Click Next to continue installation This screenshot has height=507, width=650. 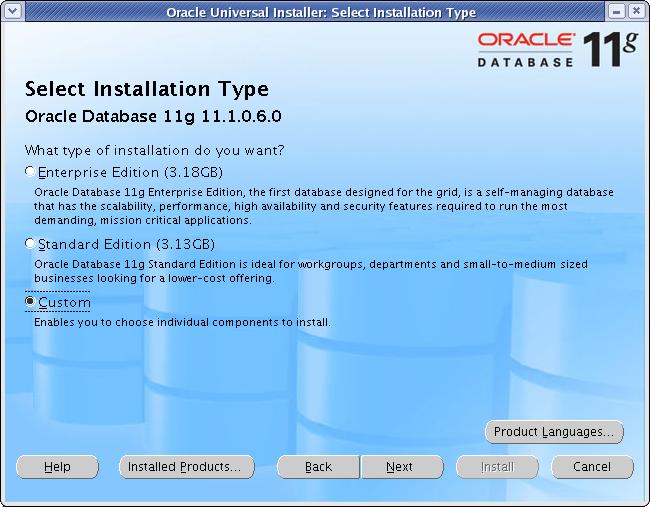click(x=402, y=467)
